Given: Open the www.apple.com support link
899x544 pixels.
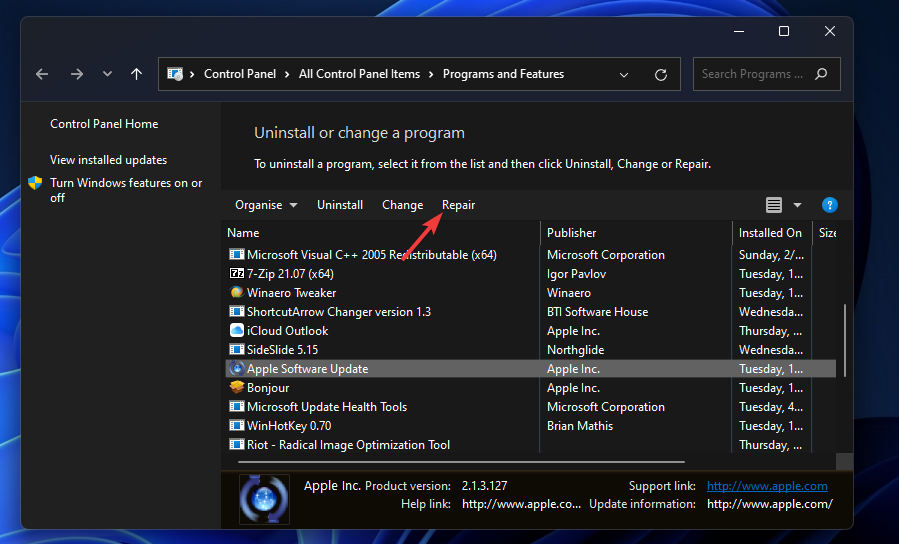Looking at the screenshot, I should [x=767, y=486].
